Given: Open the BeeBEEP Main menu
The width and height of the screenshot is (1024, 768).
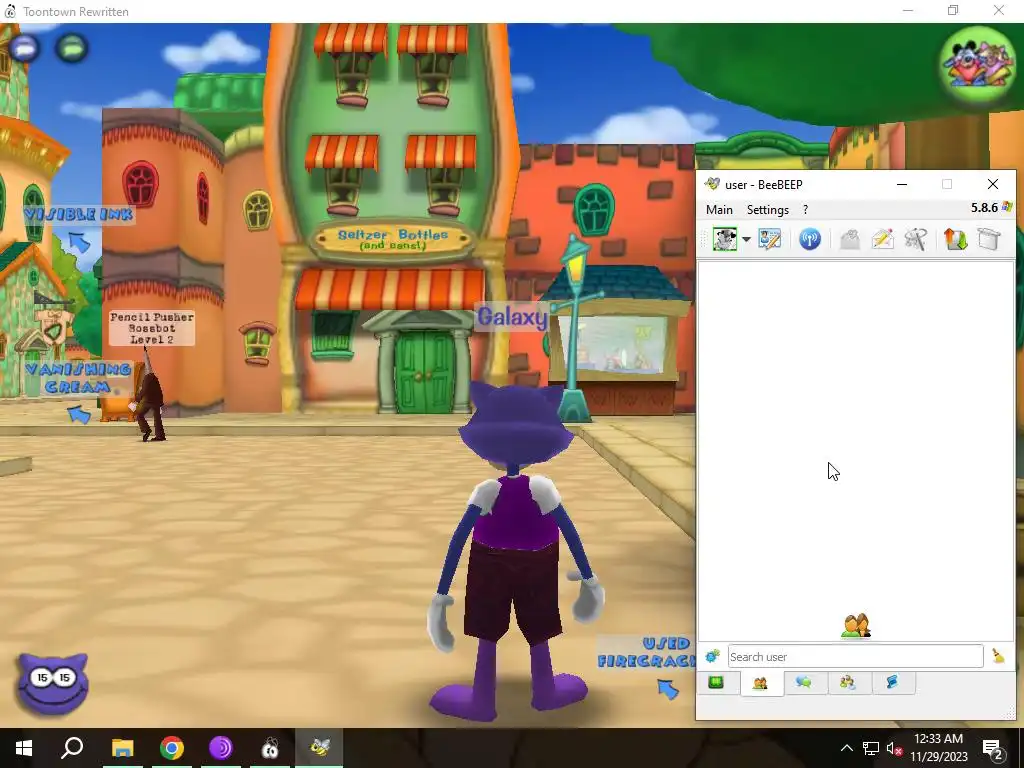Looking at the screenshot, I should (719, 210).
